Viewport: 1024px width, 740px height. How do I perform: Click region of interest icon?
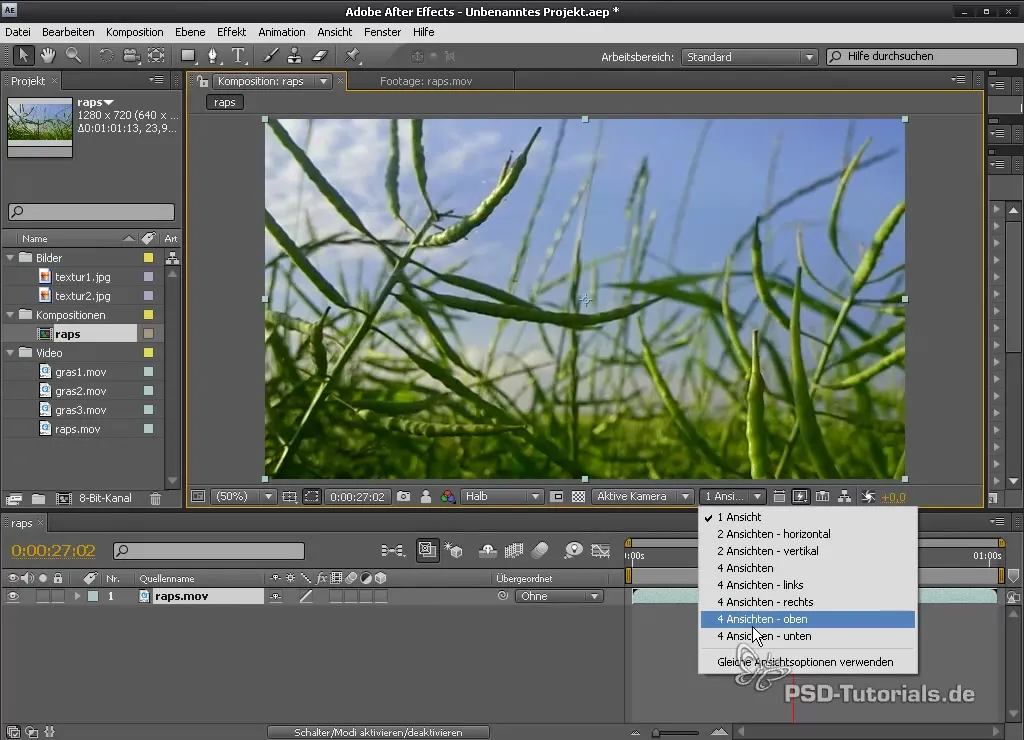[557, 496]
